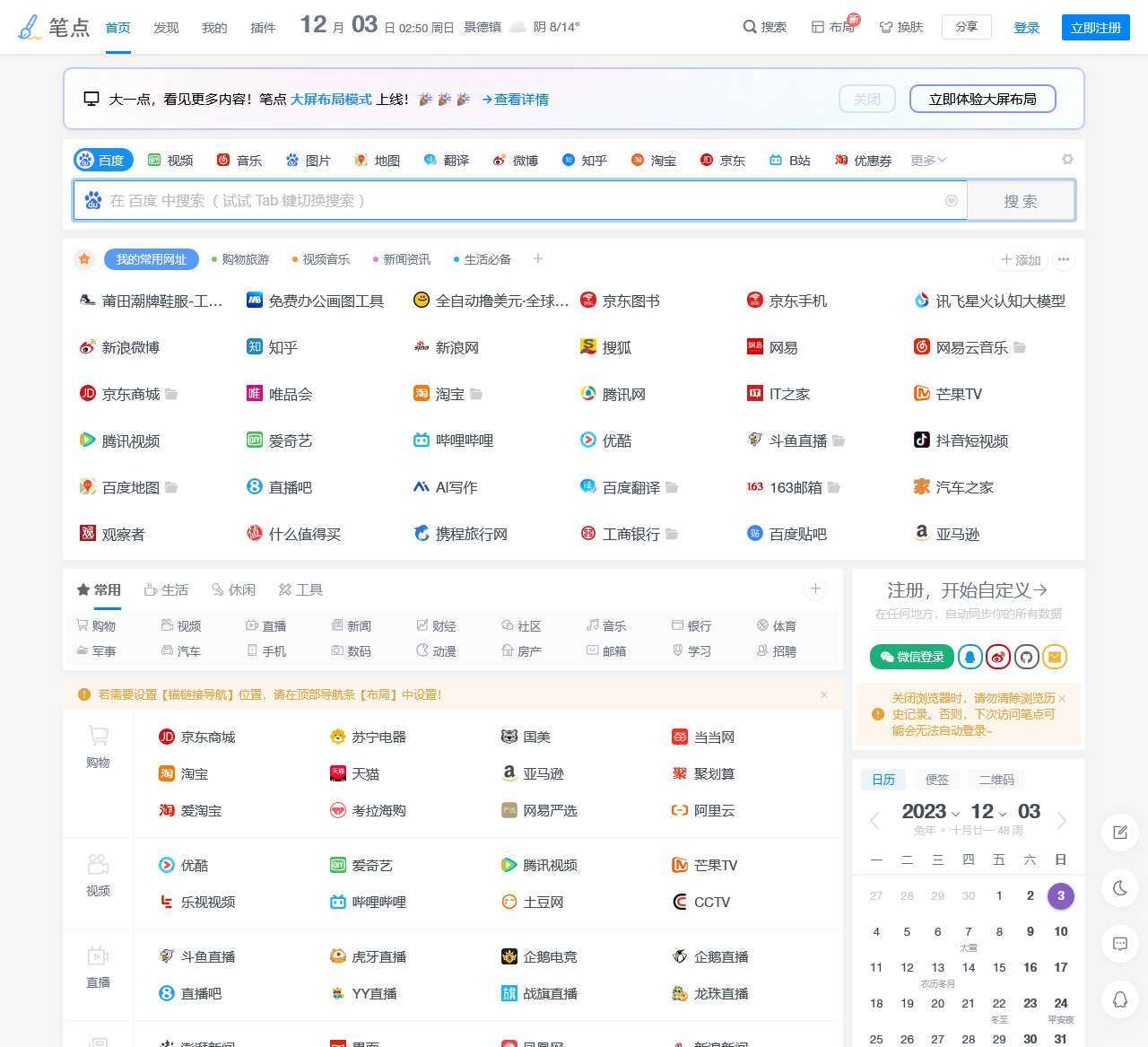Switch to the 便签 tab
1148x1047 pixels.
(937, 780)
